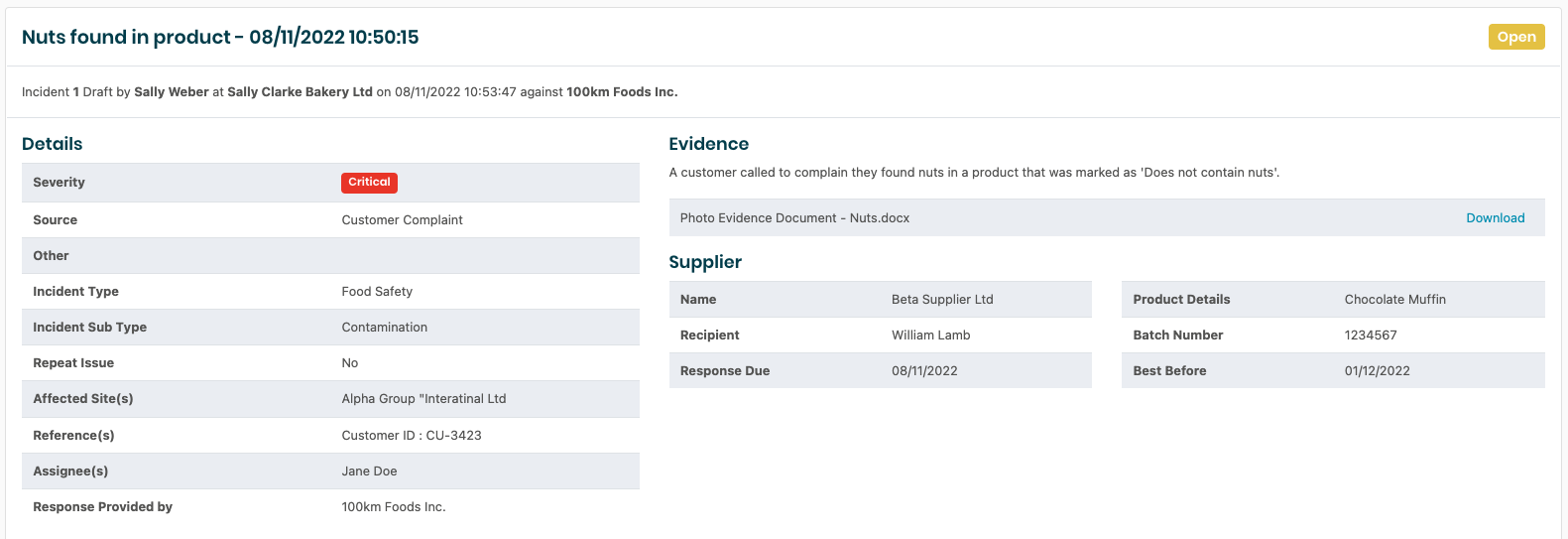The width and height of the screenshot is (1568, 539).
Task: Select the Customer Complaint source value
Action: [402, 220]
